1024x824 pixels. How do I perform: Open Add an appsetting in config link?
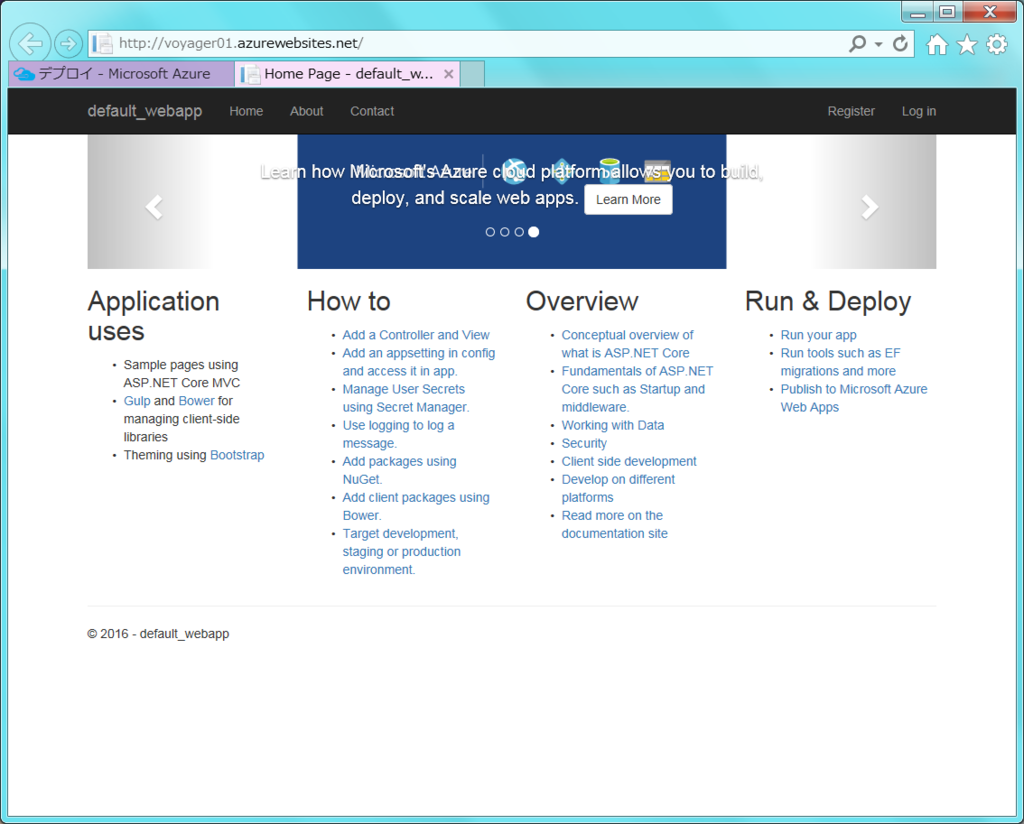tap(419, 362)
